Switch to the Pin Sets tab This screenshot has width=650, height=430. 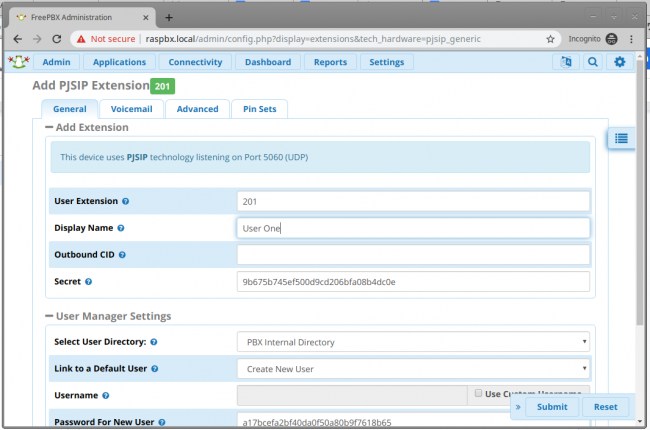260,109
